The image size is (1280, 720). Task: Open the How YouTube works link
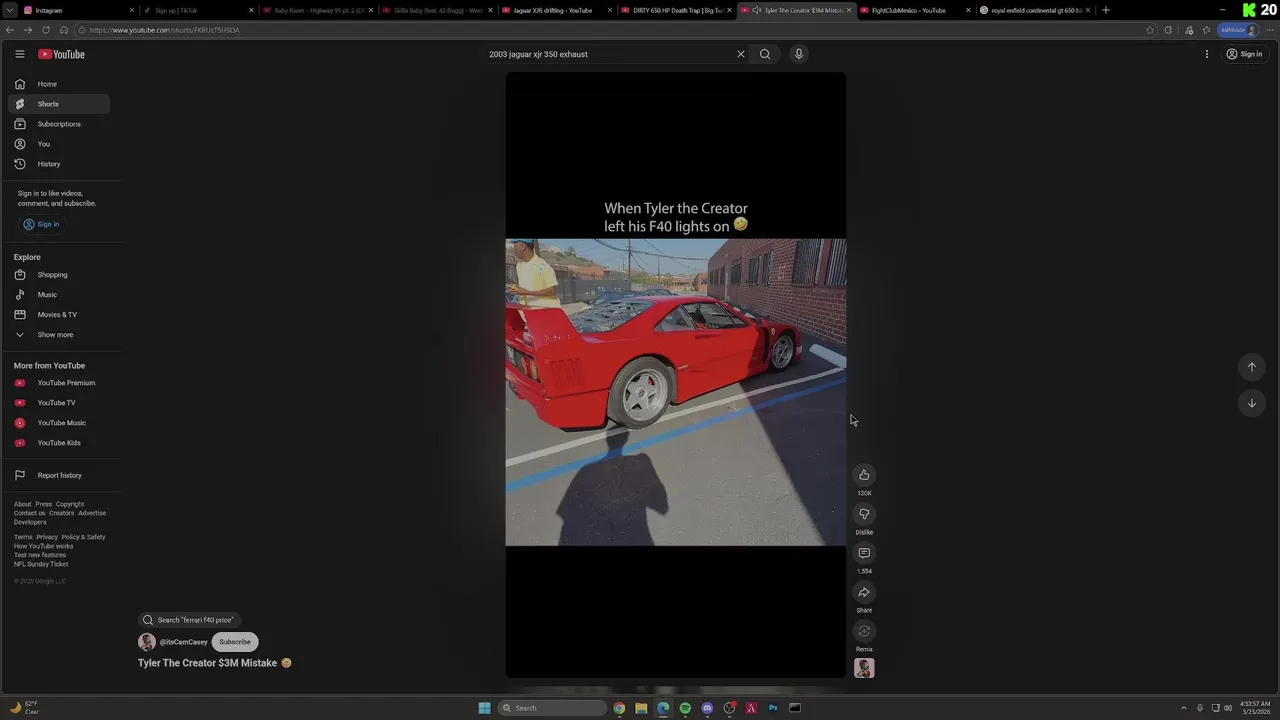click(x=43, y=546)
